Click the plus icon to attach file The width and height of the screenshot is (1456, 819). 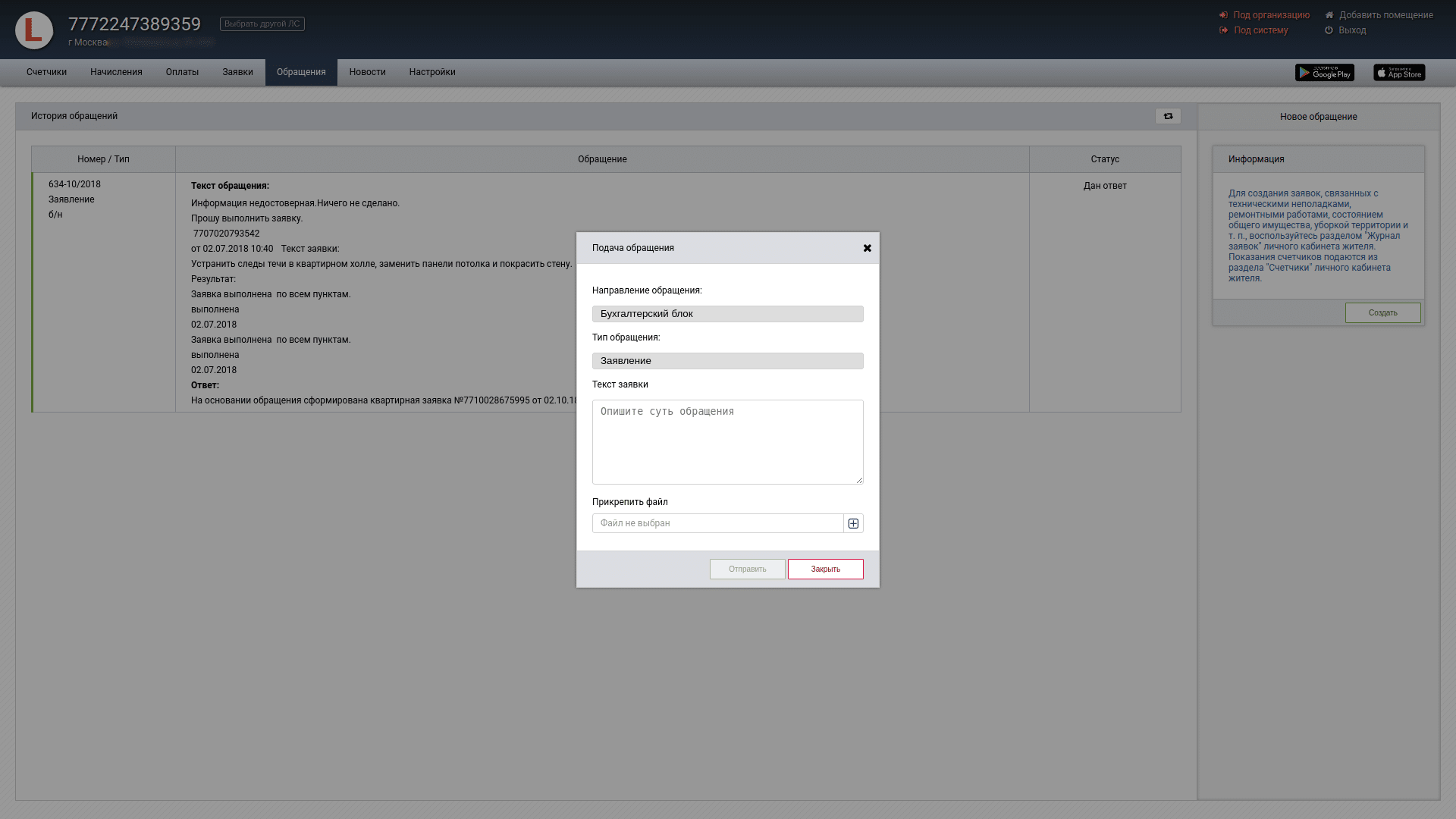coord(853,523)
